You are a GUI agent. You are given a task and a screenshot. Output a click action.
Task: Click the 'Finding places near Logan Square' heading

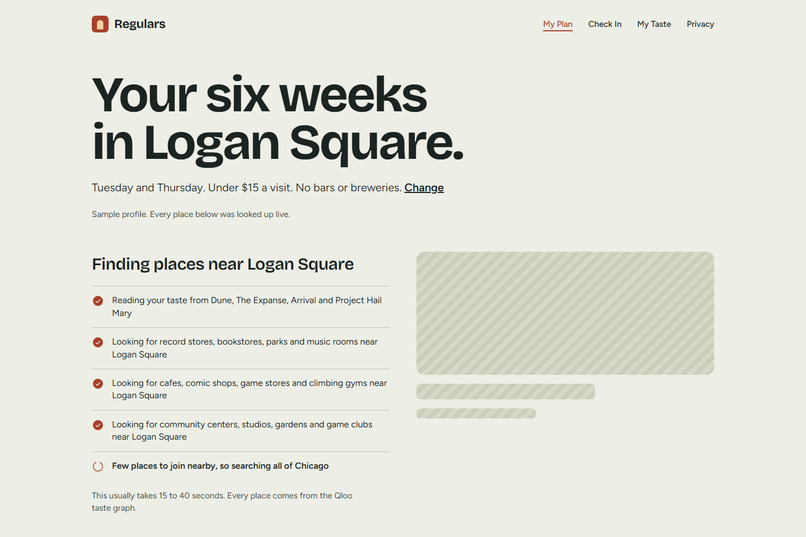[223, 264]
